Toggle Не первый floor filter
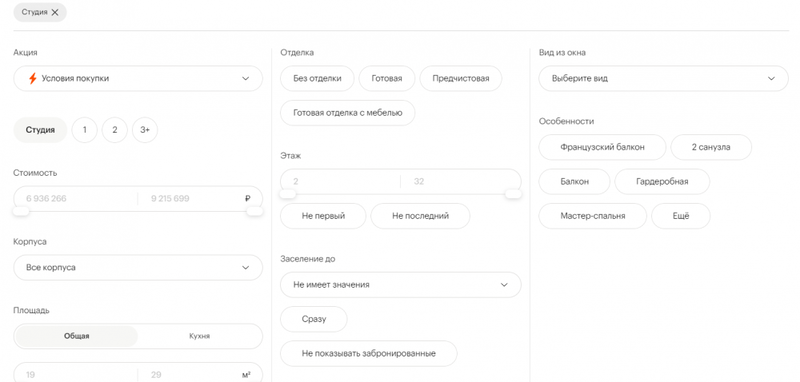The image size is (800, 382). pyautogui.click(x=323, y=216)
